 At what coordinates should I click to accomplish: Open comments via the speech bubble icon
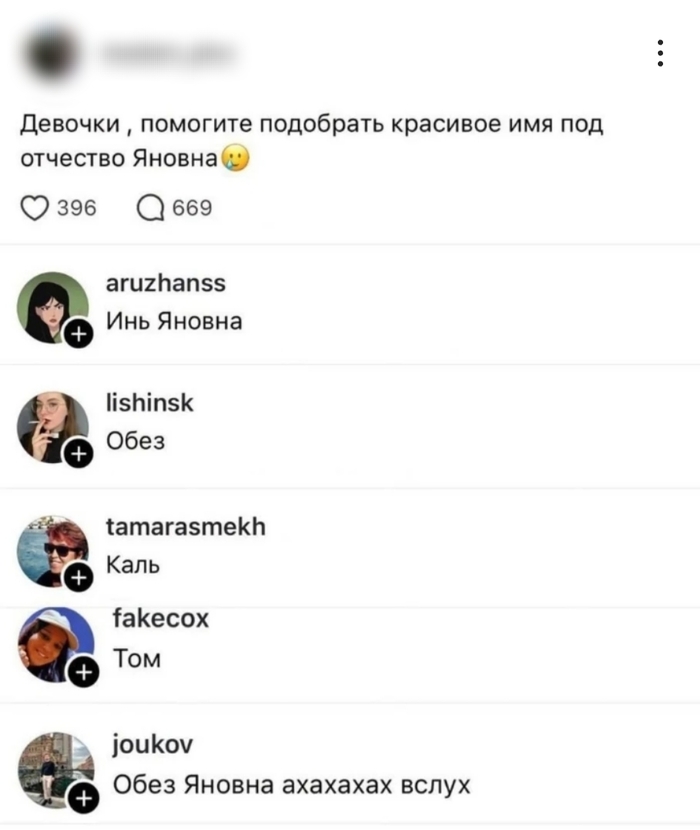(150, 208)
